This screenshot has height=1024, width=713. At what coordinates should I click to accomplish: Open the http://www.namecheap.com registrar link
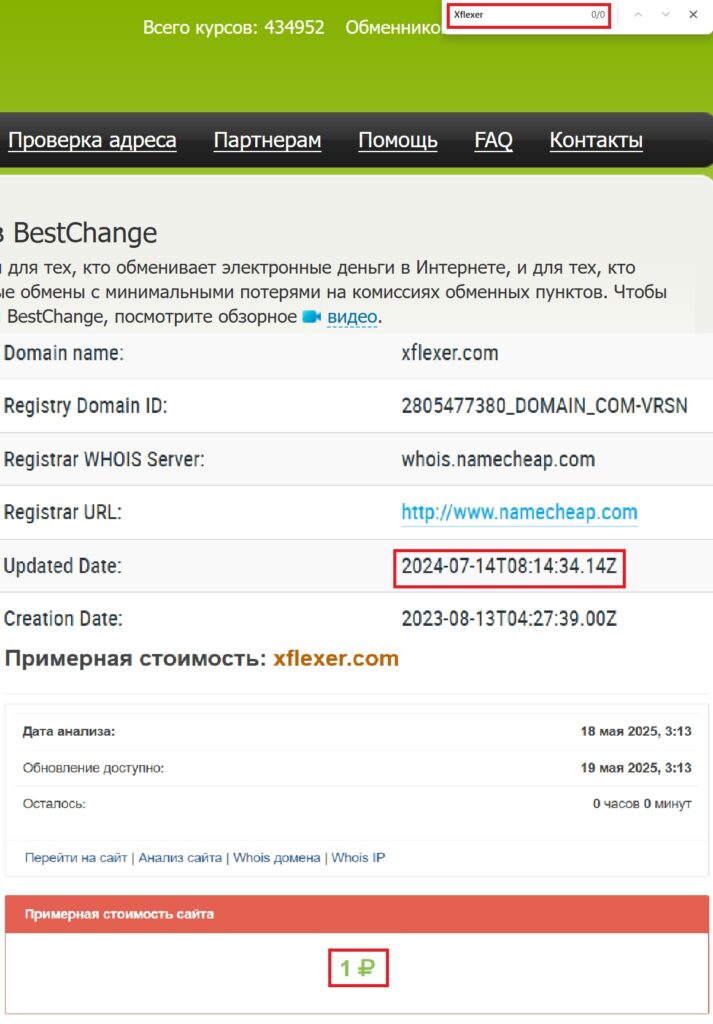[x=519, y=512]
